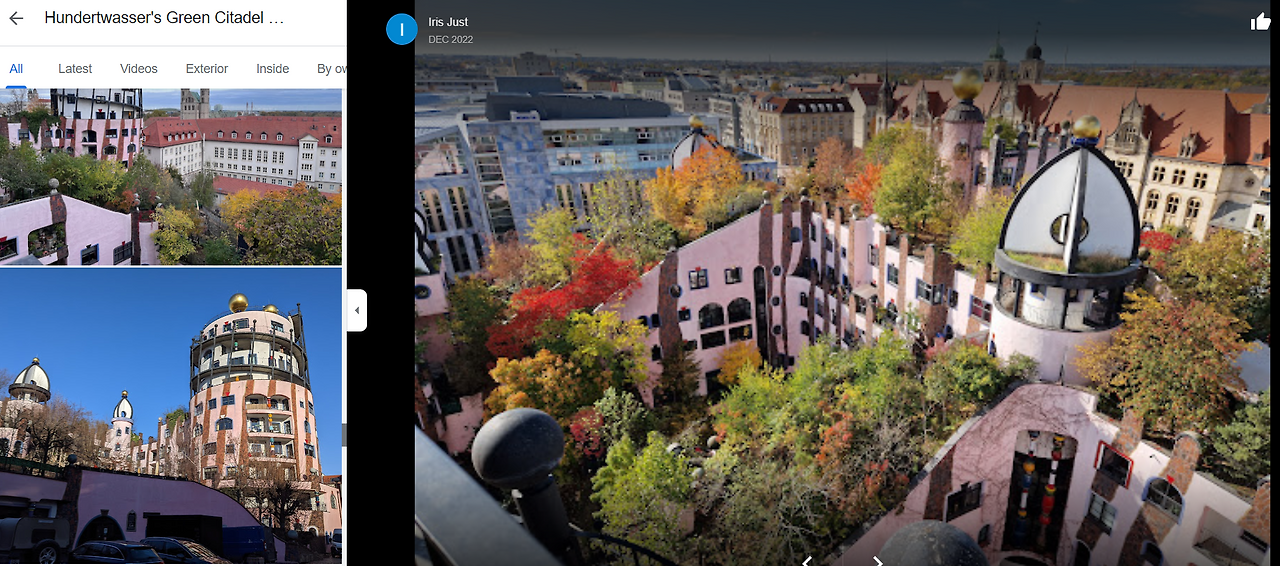The image size is (1280, 566).
Task: Open the rooftop courtyard thumbnail in the list
Action: pos(171,177)
